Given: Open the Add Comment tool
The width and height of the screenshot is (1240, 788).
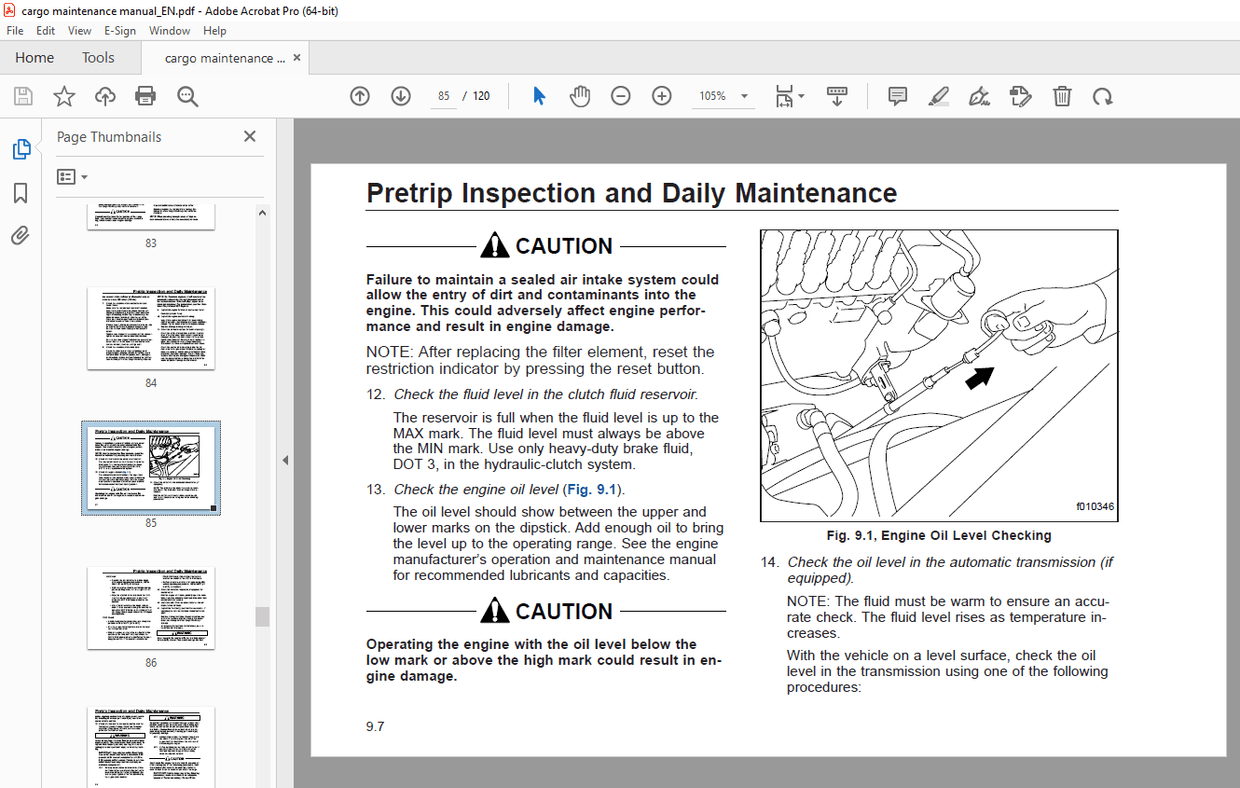Looking at the screenshot, I should (x=896, y=95).
